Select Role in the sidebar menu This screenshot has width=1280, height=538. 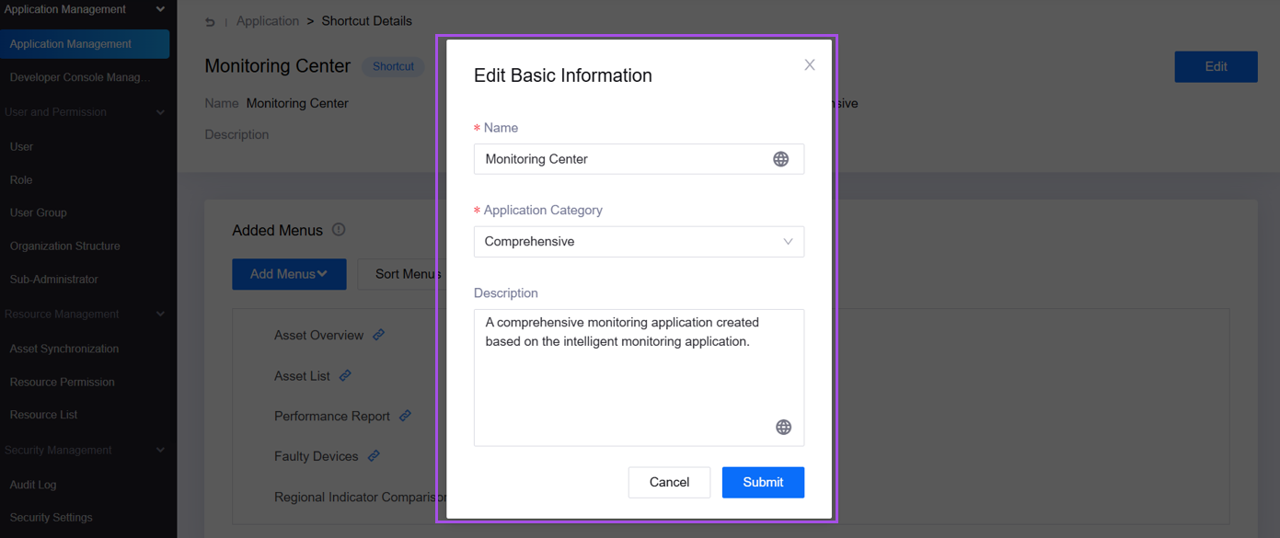click(21, 180)
